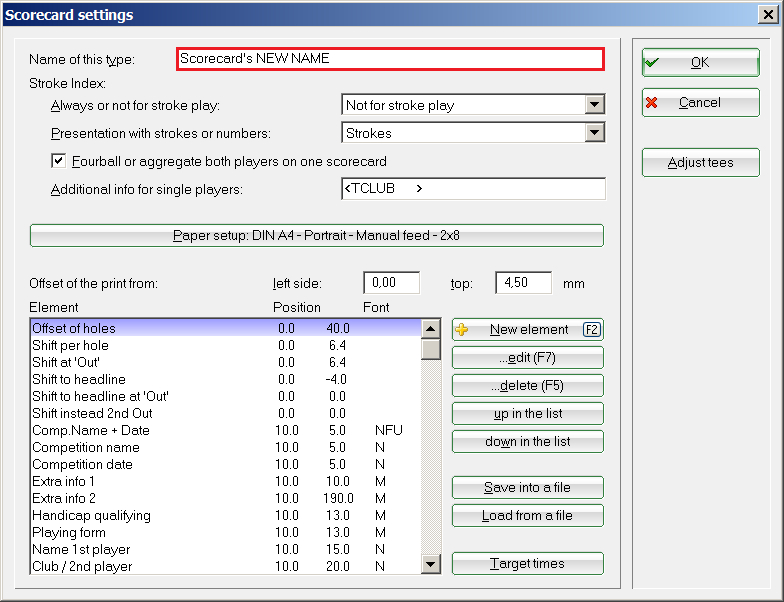784x602 pixels.
Task: Click the ...delete (F5) button
Action: (x=527, y=386)
